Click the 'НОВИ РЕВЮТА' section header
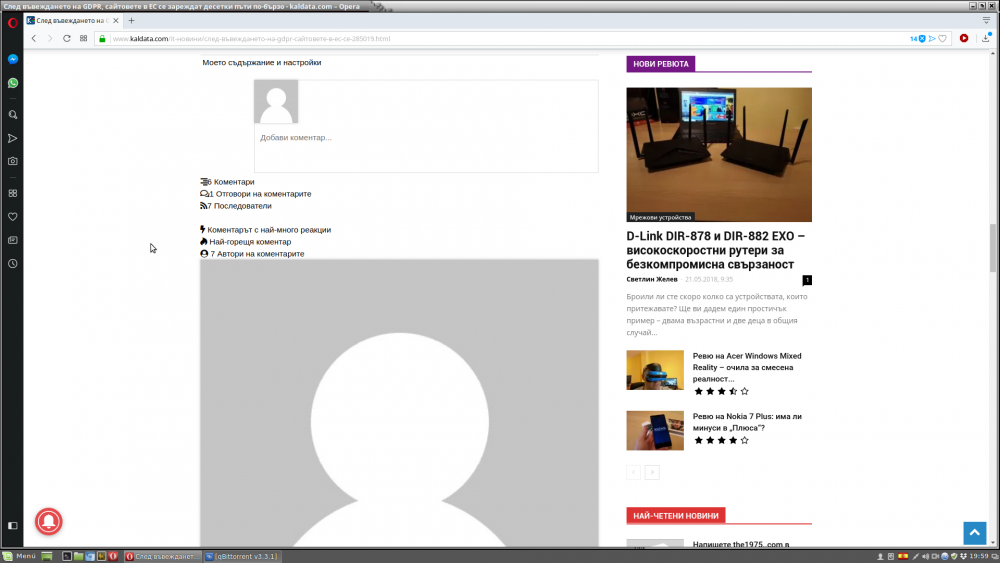The width and height of the screenshot is (1000, 563). 661,64
